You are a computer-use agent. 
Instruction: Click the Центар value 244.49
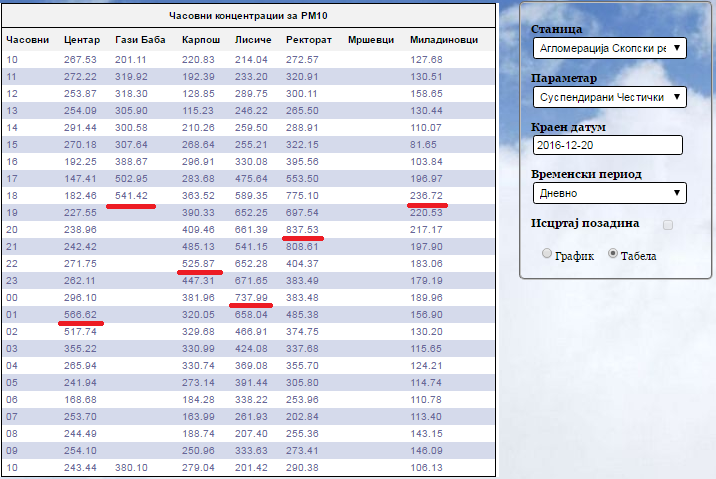pyautogui.click(x=80, y=434)
